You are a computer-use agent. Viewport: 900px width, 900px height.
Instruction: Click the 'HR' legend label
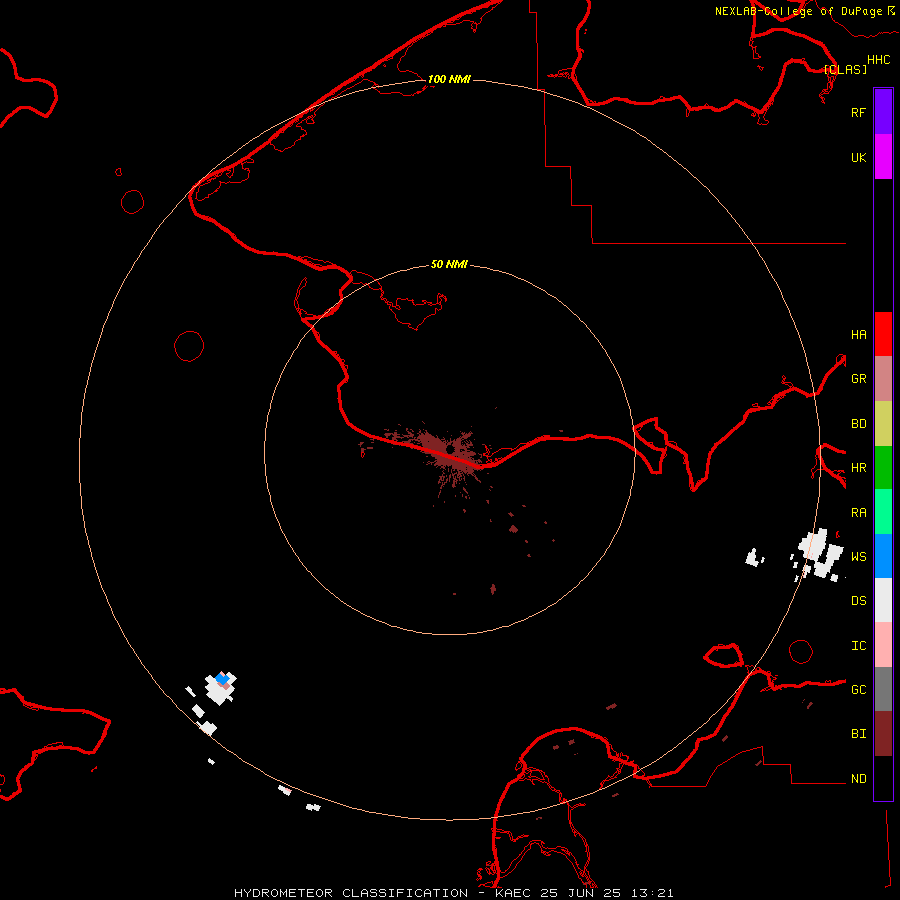pyautogui.click(x=858, y=468)
